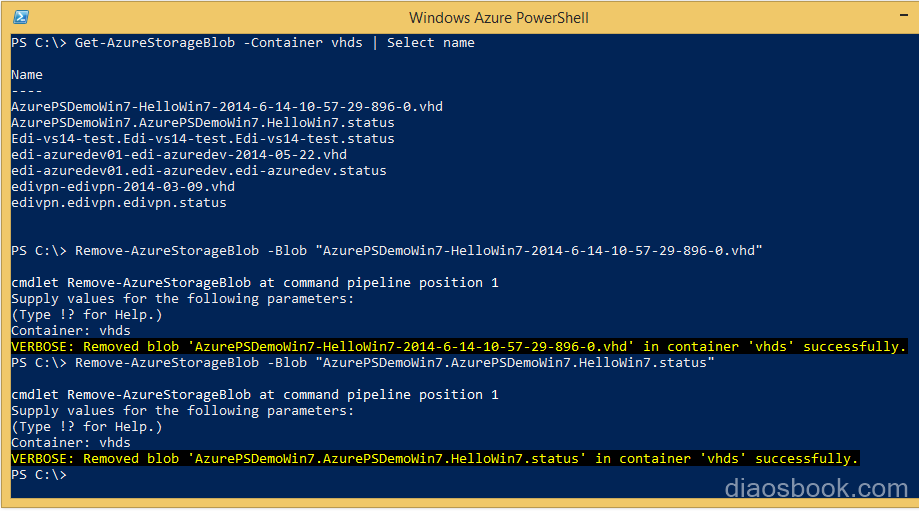Click the Edi-vs14-test.status blob name

tap(203, 138)
